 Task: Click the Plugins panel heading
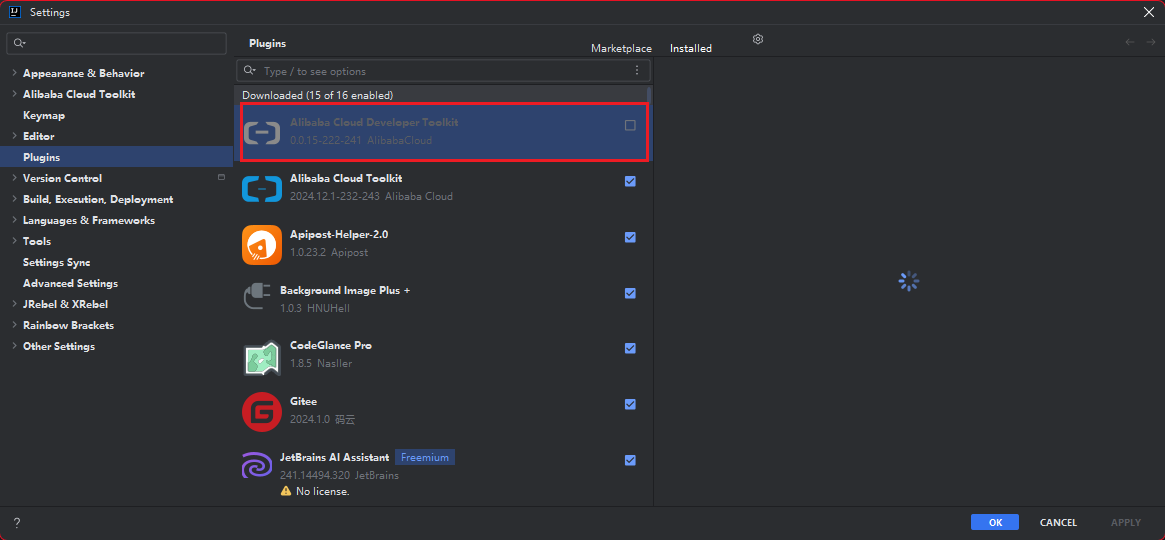pos(267,43)
